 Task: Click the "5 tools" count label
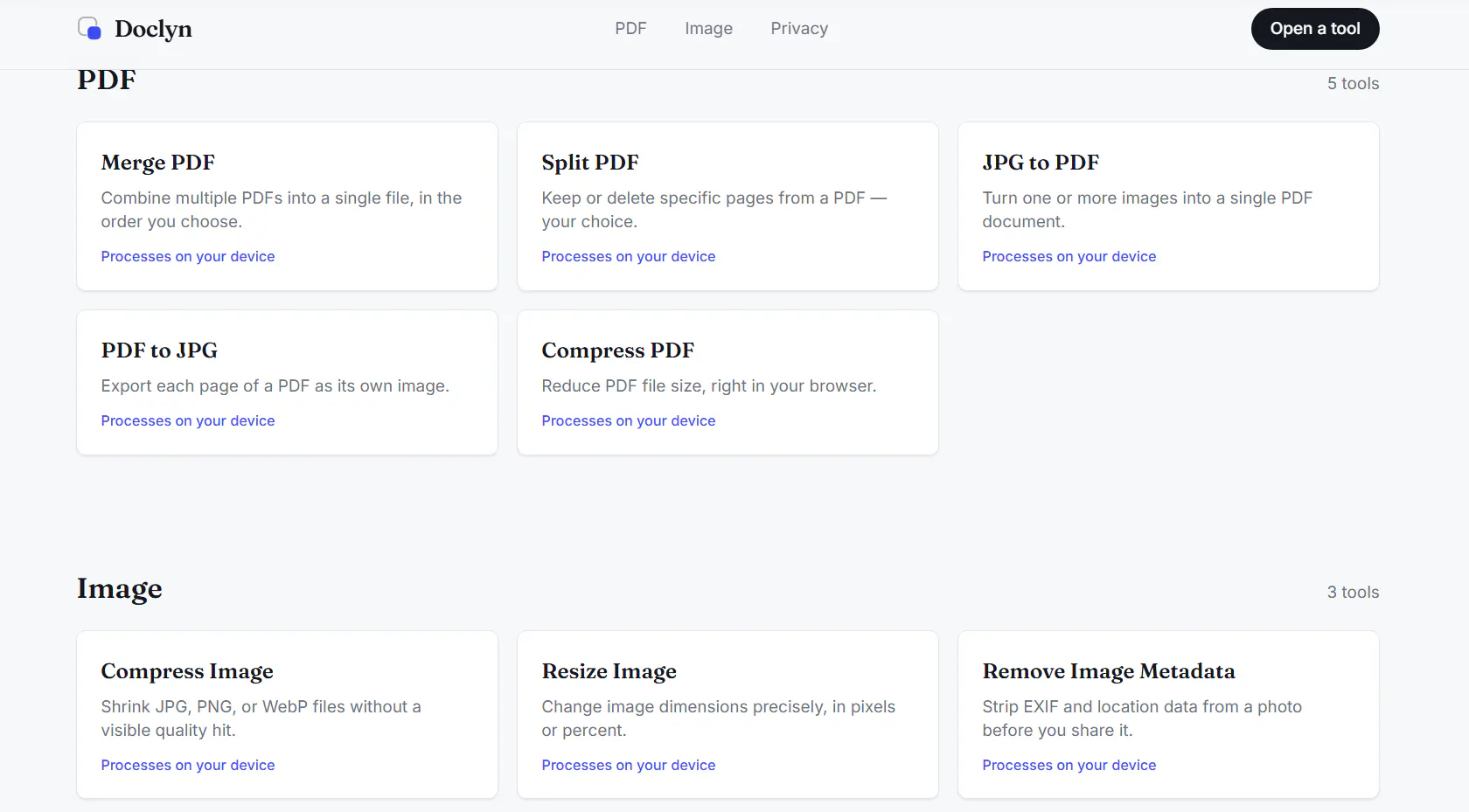click(1353, 84)
